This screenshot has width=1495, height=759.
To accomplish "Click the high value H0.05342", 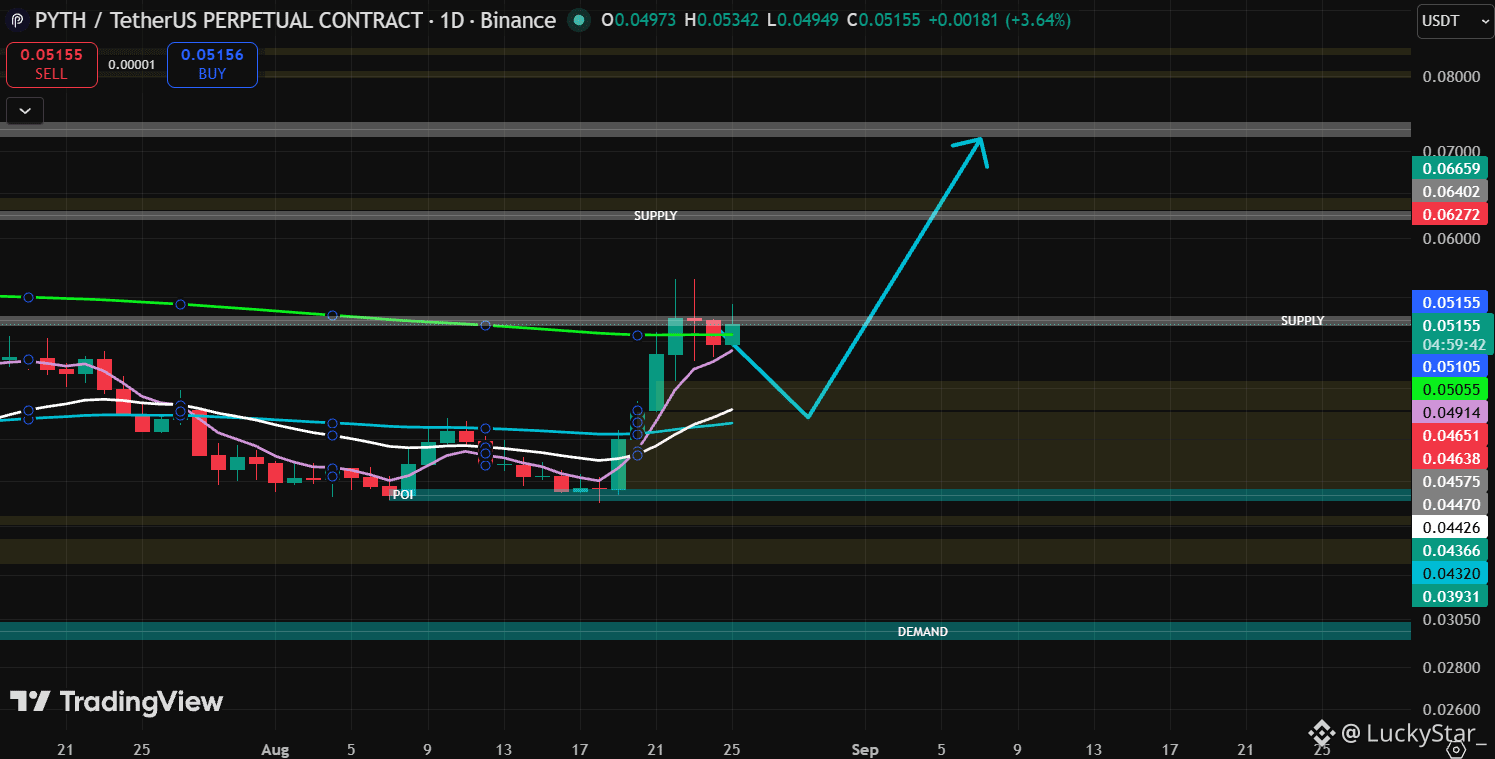I will click(724, 20).
